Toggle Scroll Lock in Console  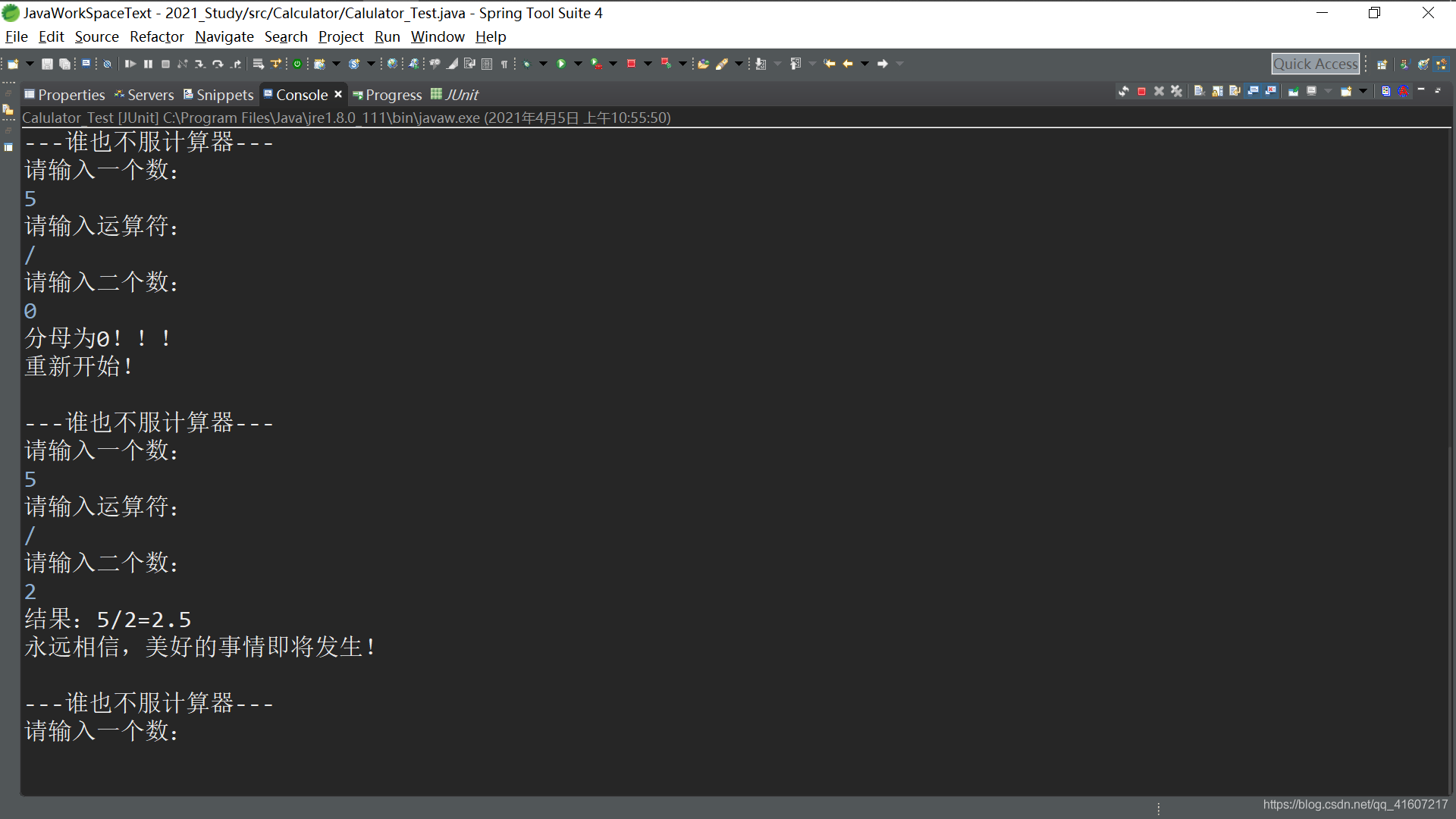pyautogui.click(x=1217, y=91)
